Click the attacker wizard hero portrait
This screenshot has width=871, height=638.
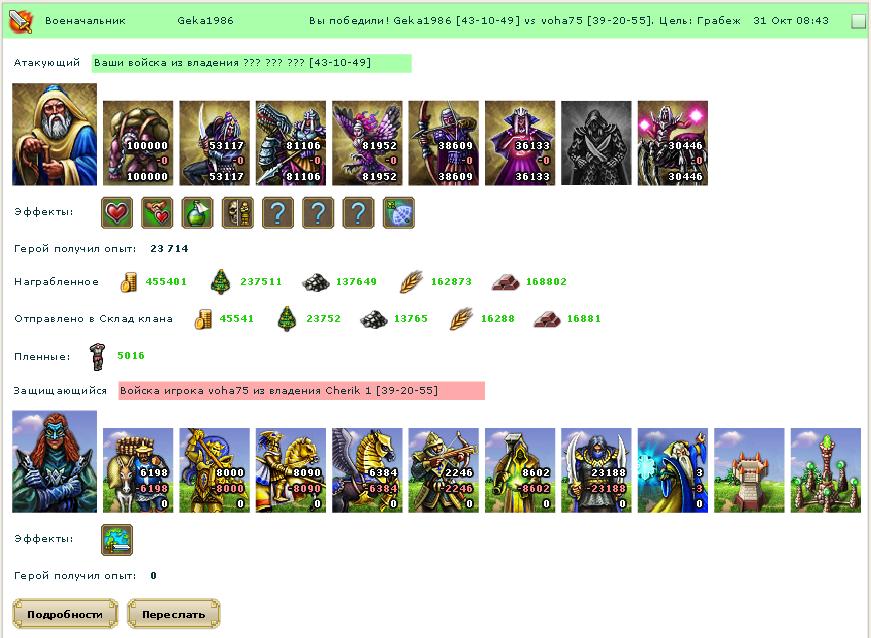[x=54, y=134]
